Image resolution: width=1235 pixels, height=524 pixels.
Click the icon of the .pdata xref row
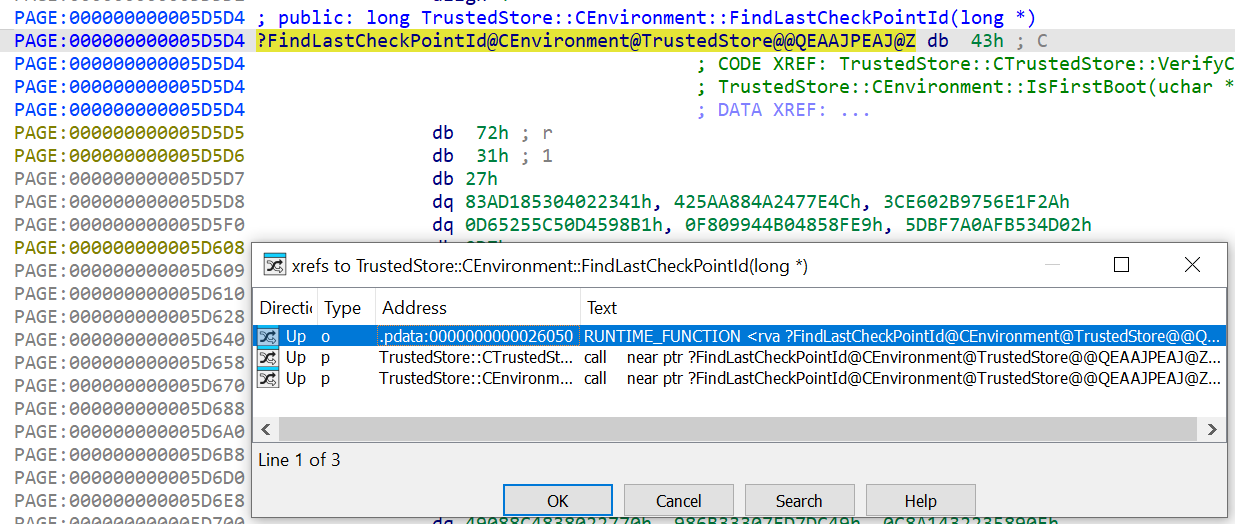pos(268,336)
